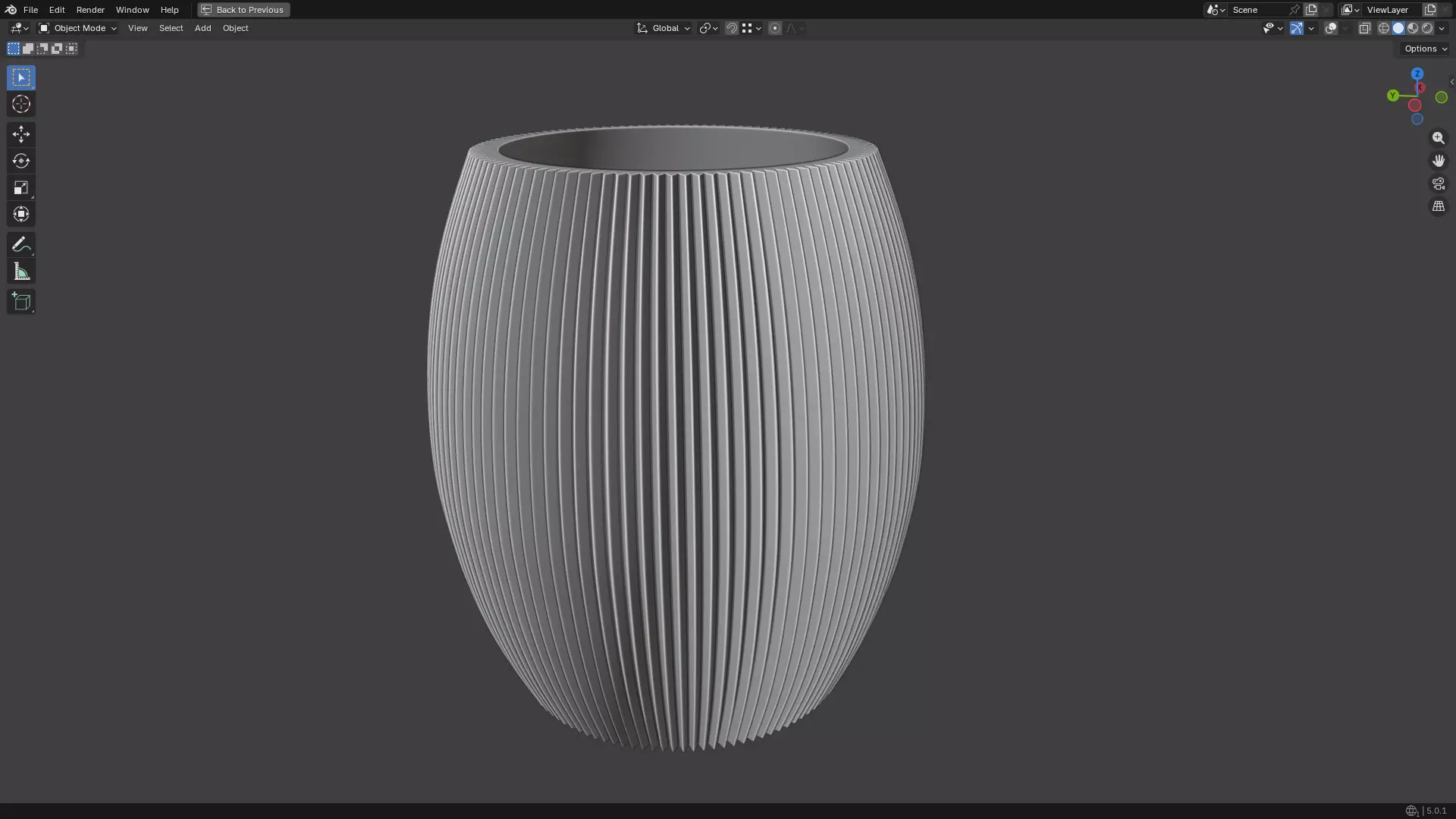
Task: Select the Measure tool
Action: click(x=21, y=272)
